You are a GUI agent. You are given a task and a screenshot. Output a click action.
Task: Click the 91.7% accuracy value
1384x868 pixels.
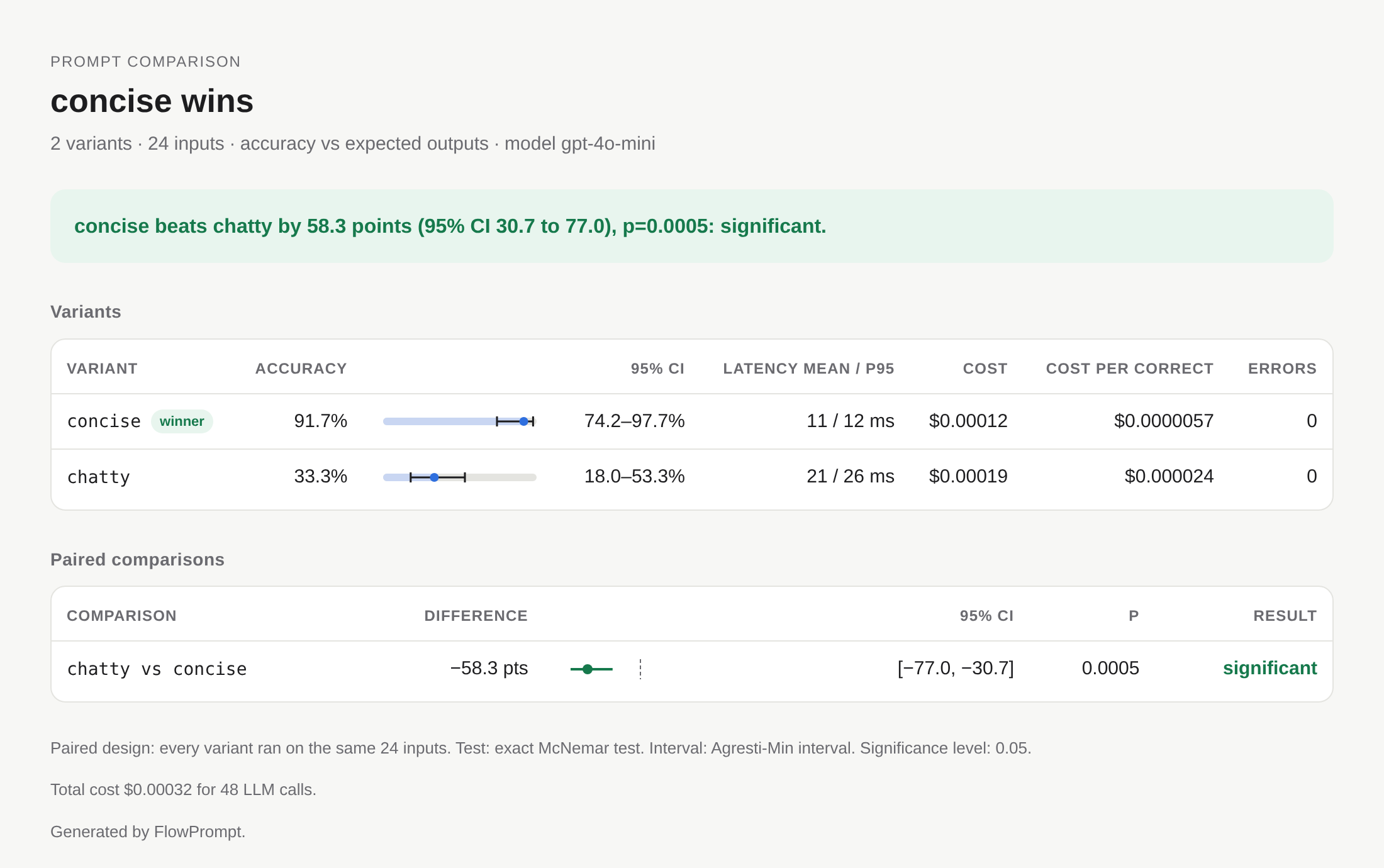pyautogui.click(x=320, y=421)
